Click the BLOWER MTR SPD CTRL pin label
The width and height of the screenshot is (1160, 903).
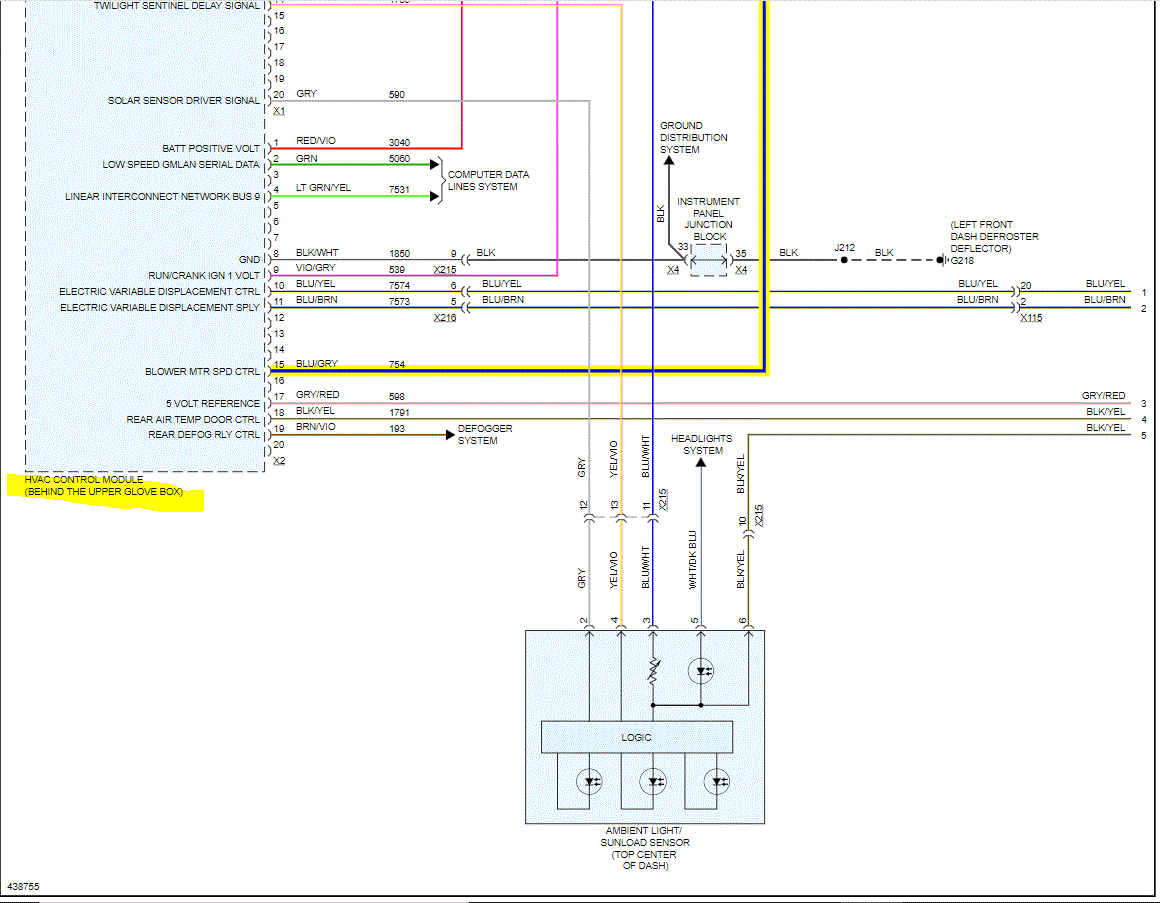click(x=202, y=372)
